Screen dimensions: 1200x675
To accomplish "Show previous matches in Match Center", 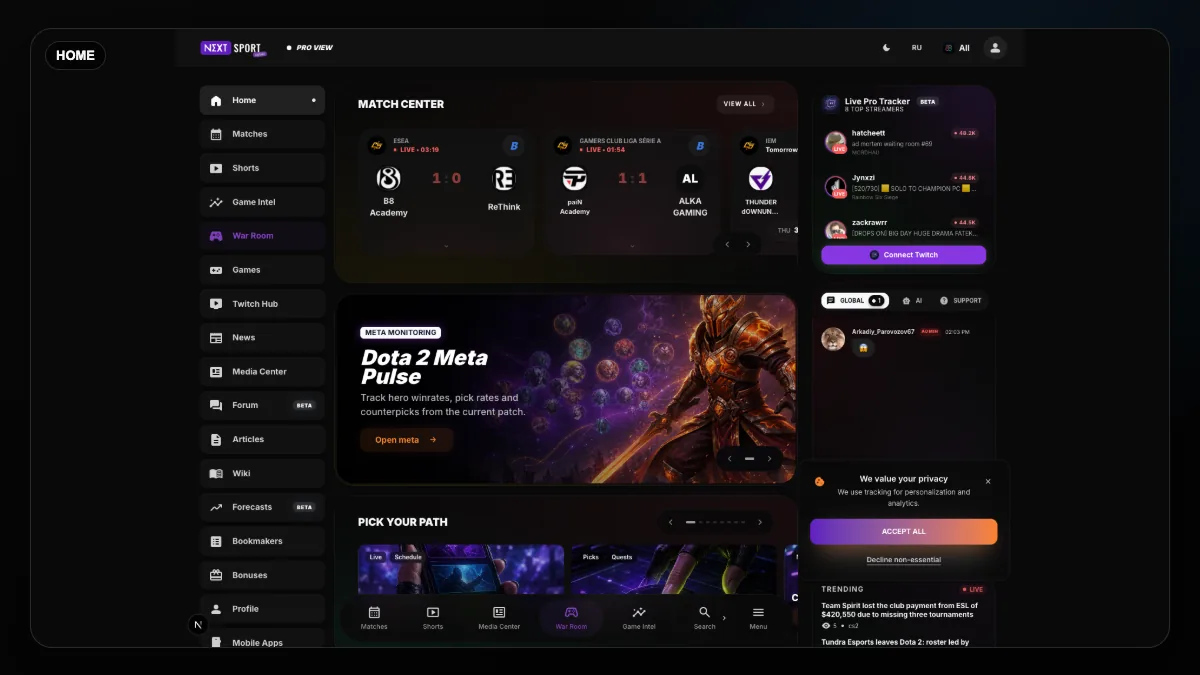I will [727, 244].
